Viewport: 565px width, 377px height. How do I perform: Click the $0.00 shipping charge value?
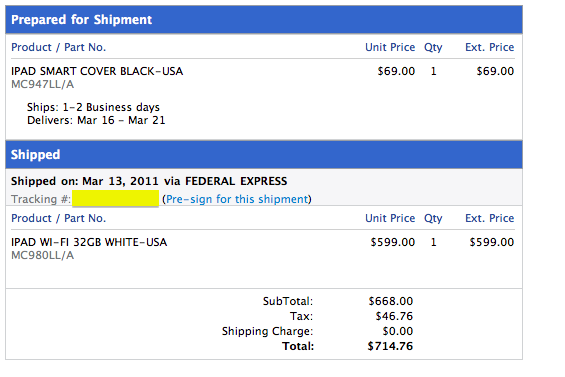click(x=398, y=331)
